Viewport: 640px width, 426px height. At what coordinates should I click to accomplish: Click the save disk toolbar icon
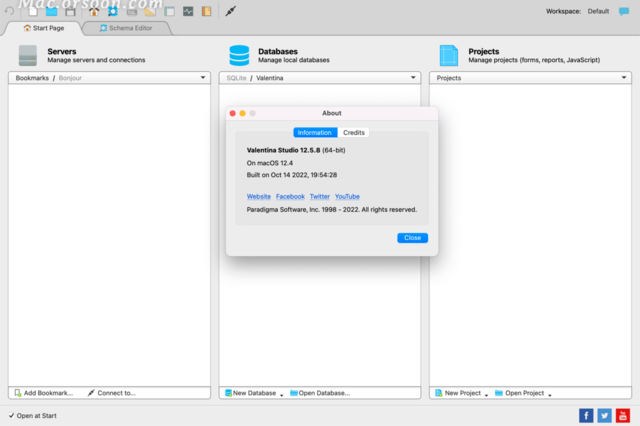pyautogui.click(x=70, y=11)
